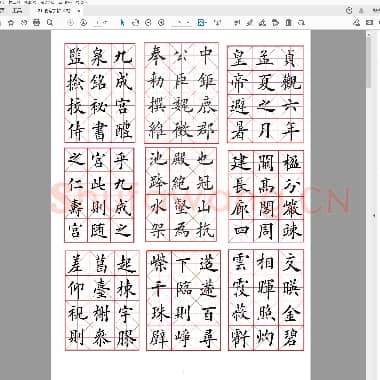Click the character 泉 in the first grid
The width and height of the screenshot is (380, 380).
(99, 56)
